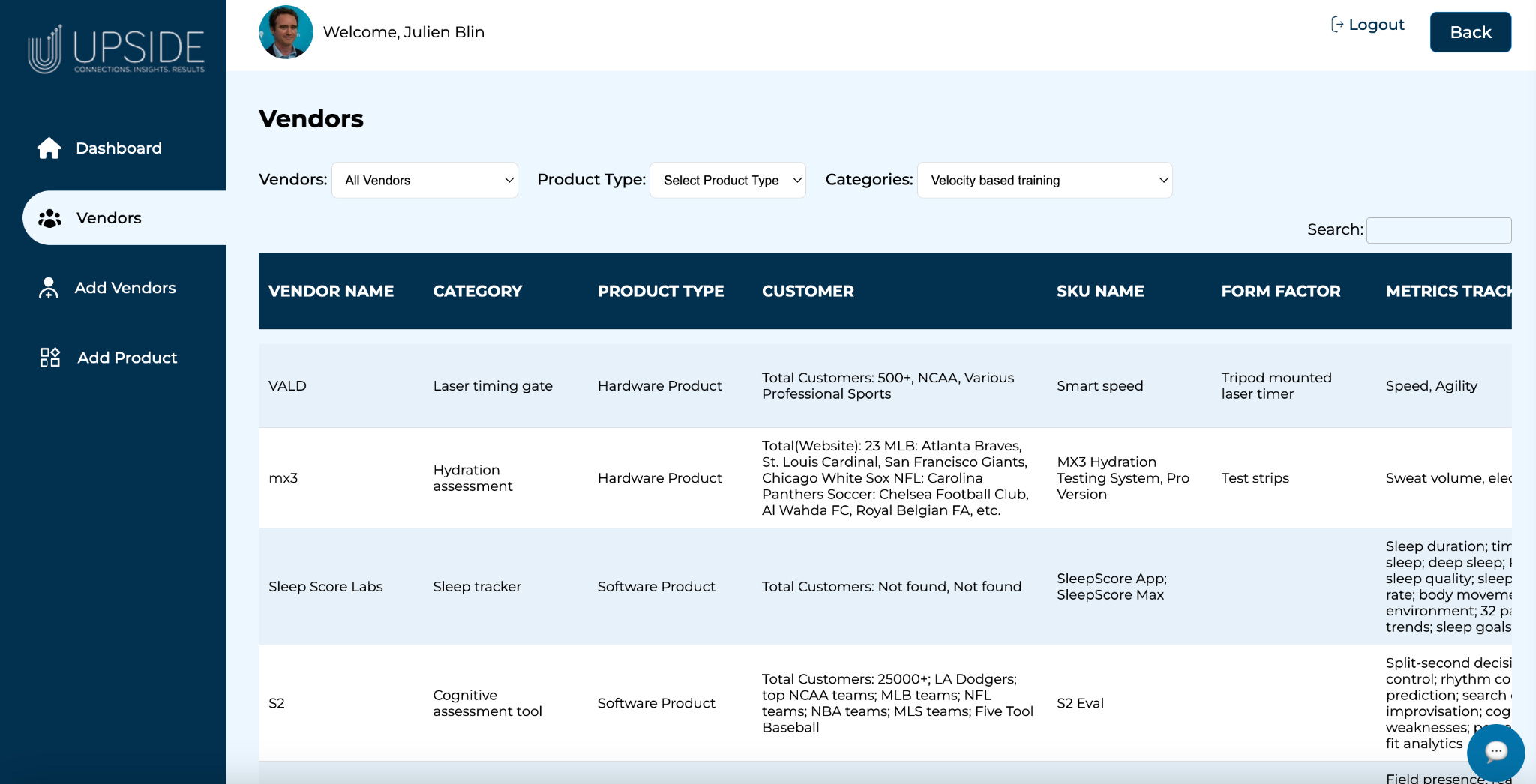This screenshot has width=1536, height=784.
Task: Click the Welcome, Julien Blin text
Action: point(403,32)
